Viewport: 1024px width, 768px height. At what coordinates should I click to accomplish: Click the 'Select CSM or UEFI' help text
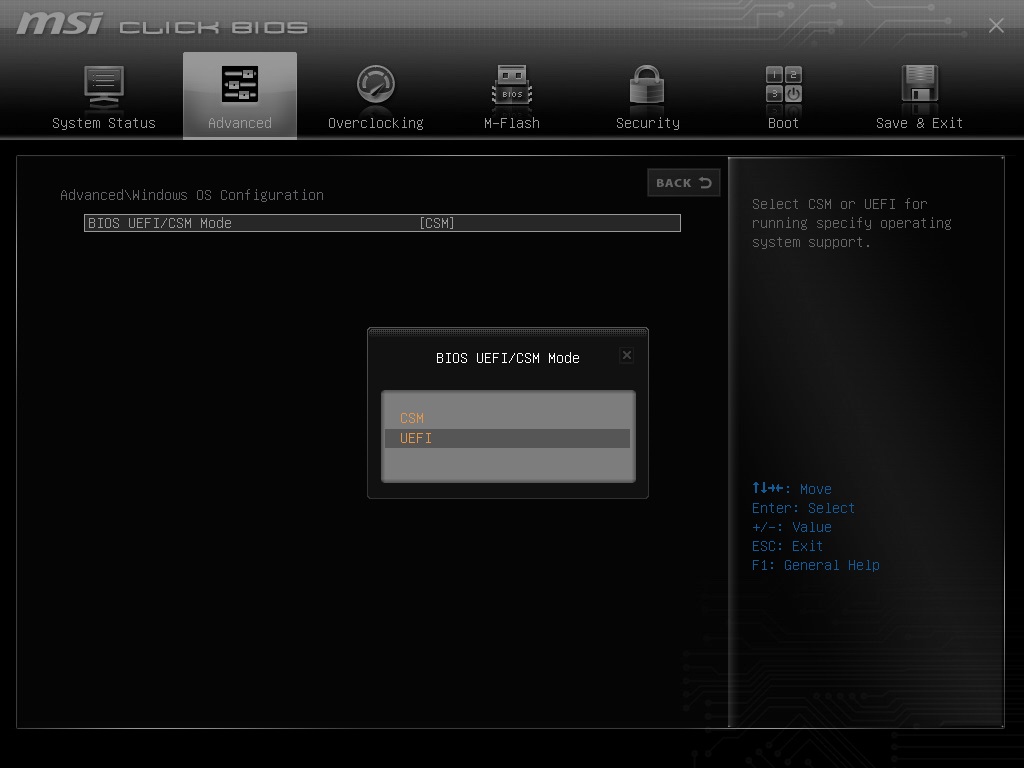click(852, 223)
